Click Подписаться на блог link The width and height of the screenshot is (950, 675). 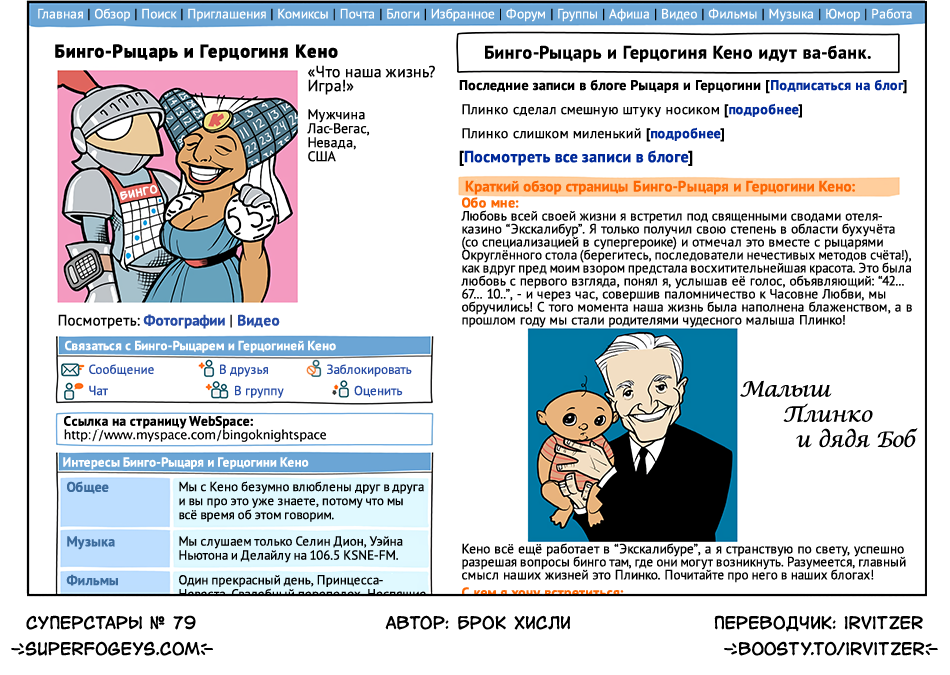pos(836,85)
